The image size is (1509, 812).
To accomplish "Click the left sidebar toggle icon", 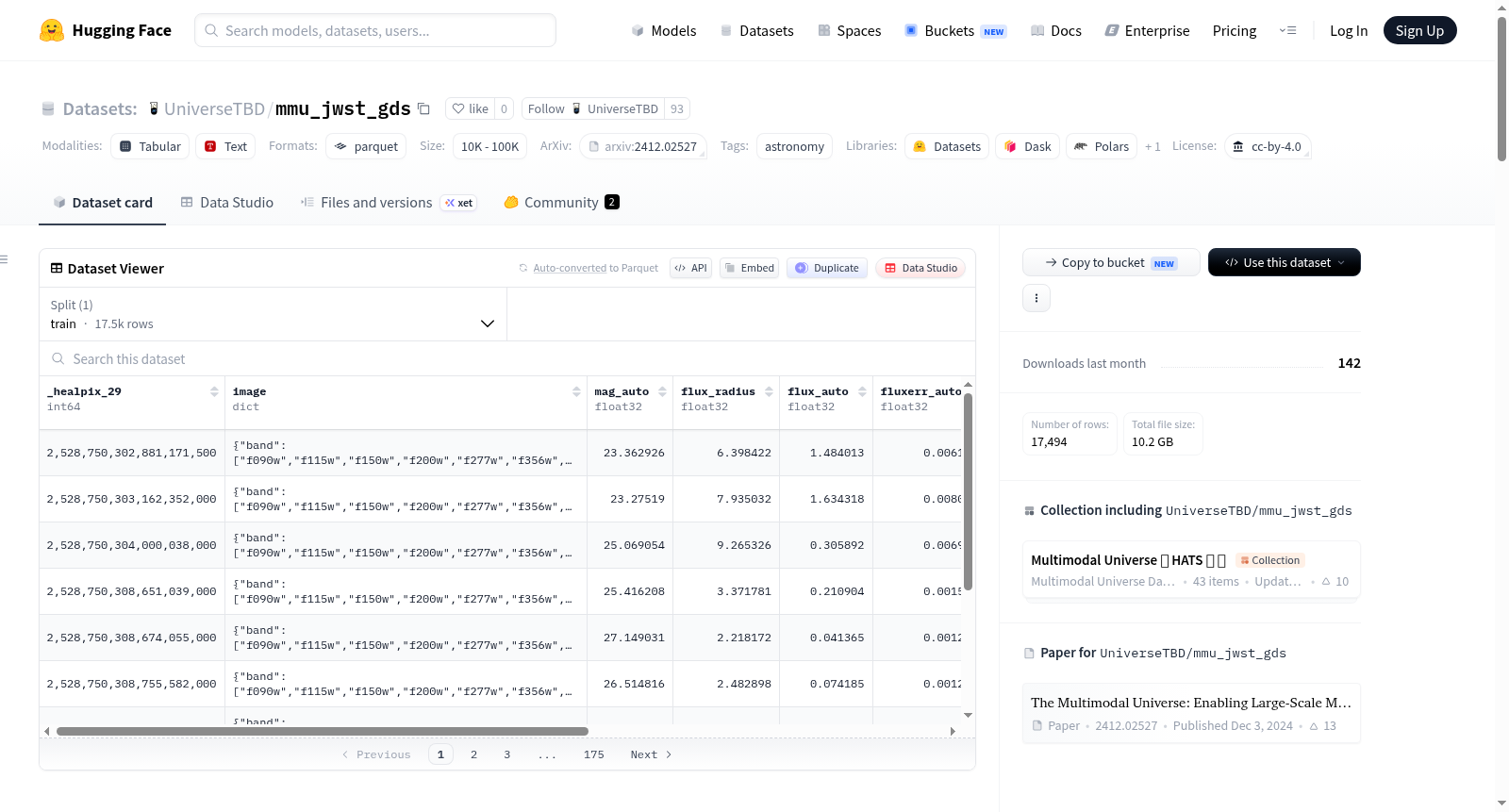I will [4, 259].
